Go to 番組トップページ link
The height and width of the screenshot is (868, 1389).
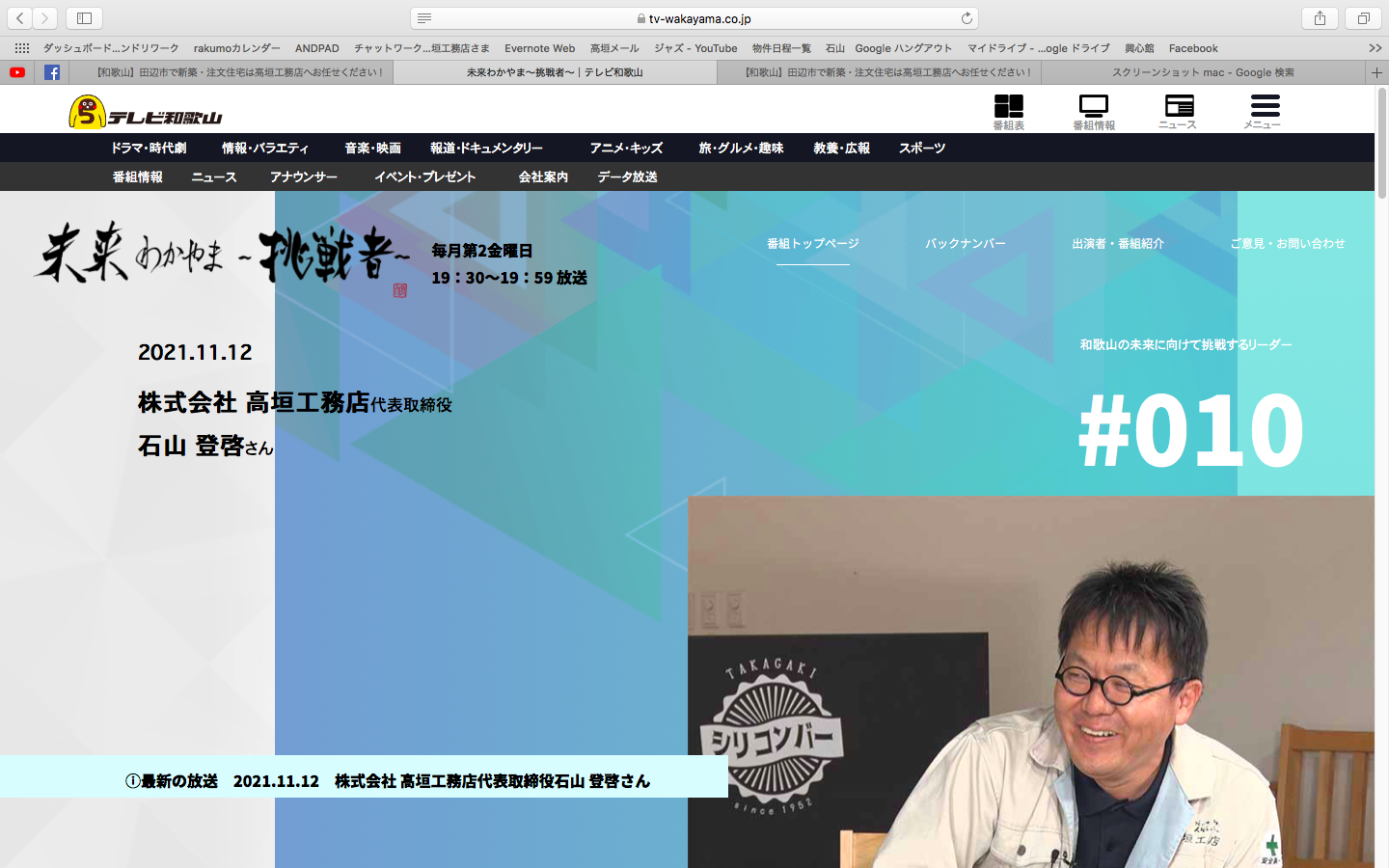pos(813,244)
